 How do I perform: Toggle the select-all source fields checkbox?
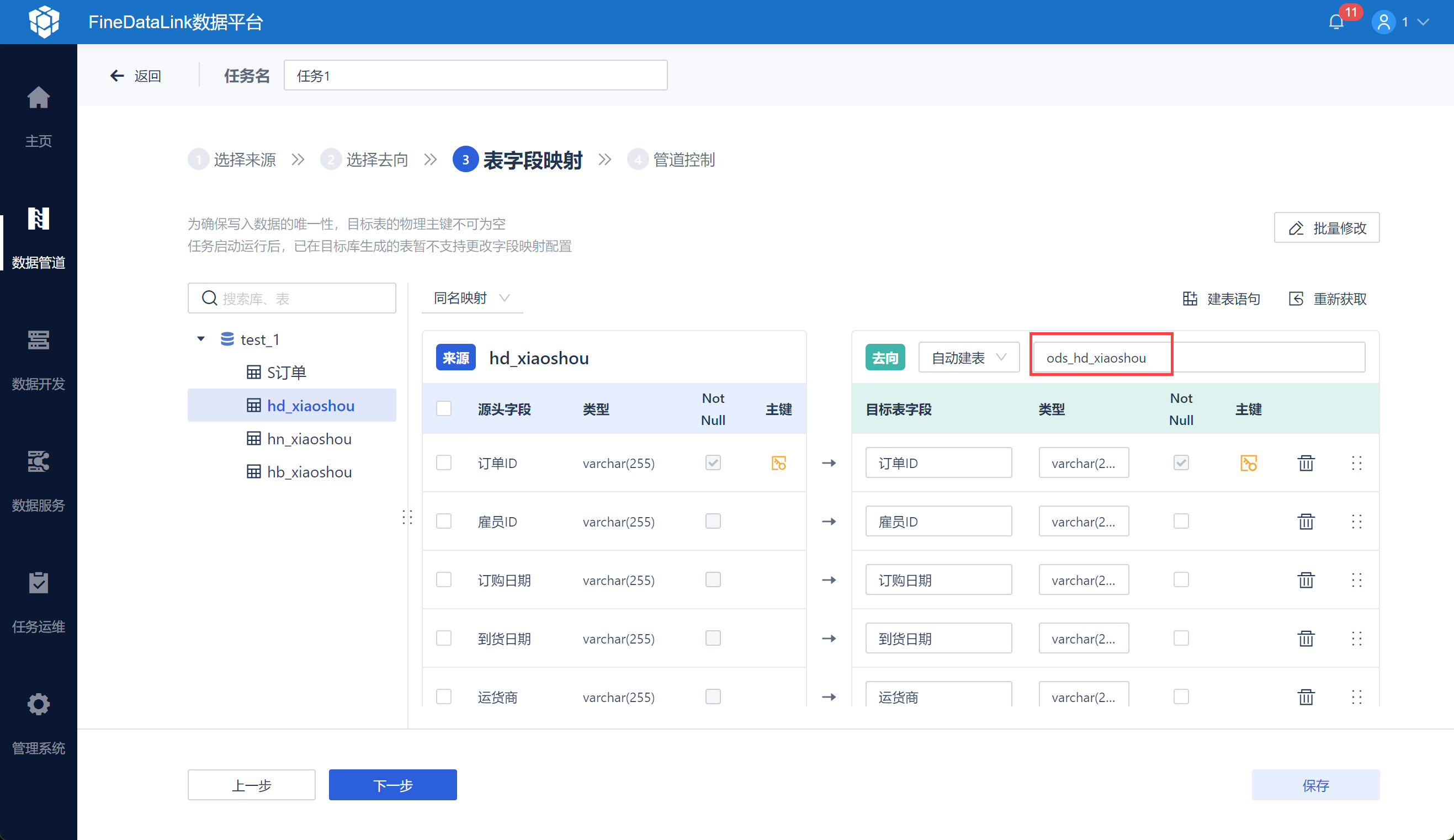tap(444, 409)
